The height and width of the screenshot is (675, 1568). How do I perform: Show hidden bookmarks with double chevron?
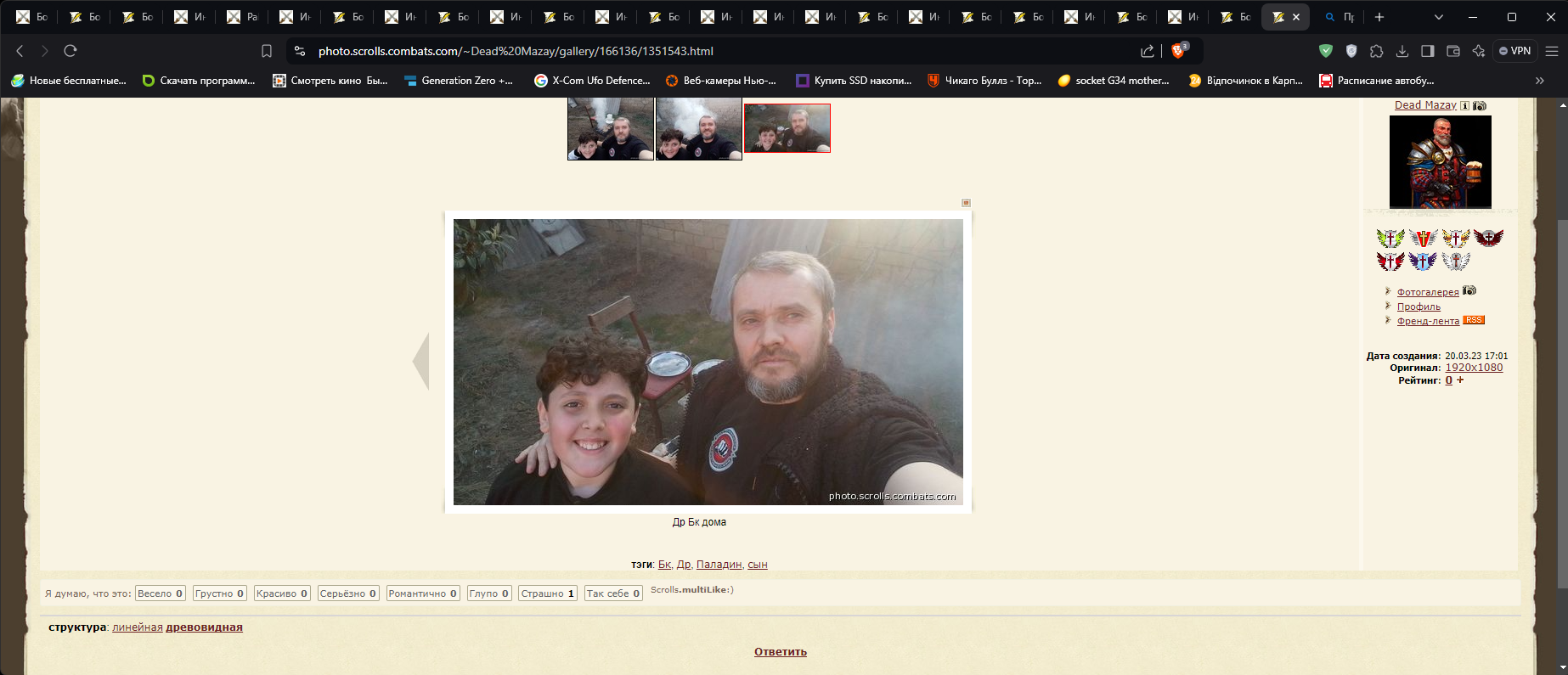click(x=1540, y=81)
